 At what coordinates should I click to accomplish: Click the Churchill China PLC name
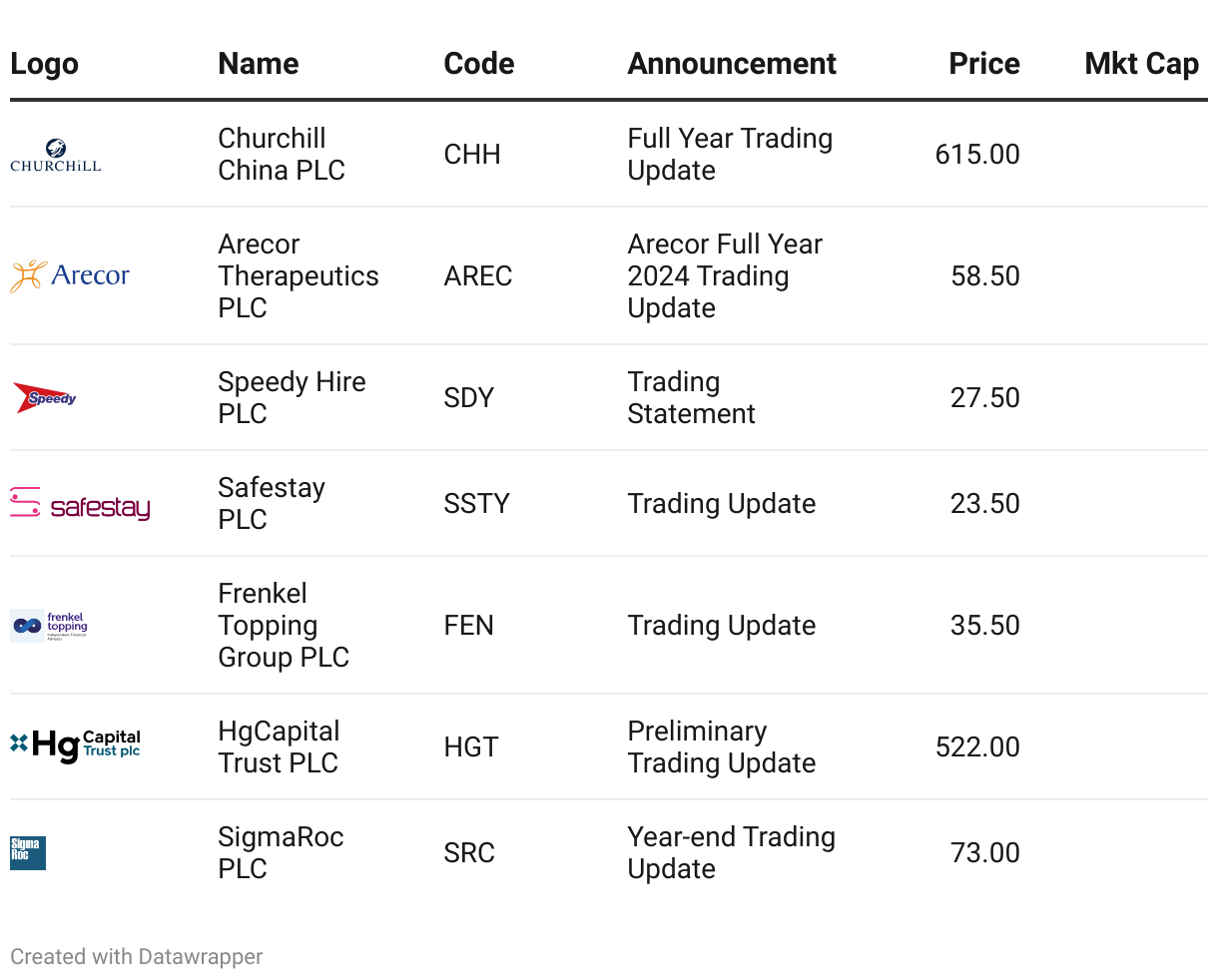282,155
